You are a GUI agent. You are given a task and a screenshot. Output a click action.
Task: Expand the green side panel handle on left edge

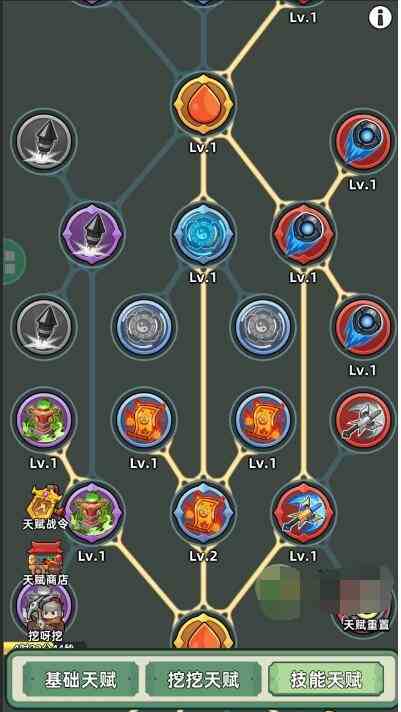[x=13, y=262]
